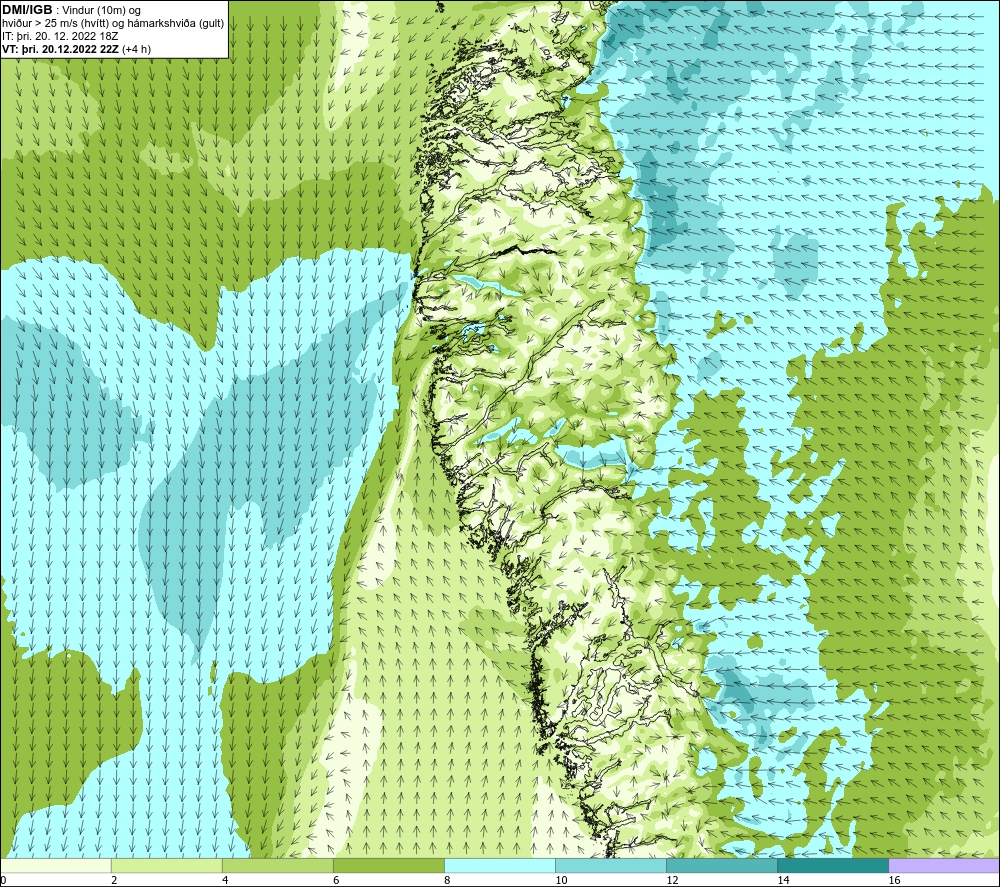Image resolution: width=1000 pixels, height=887 pixels.
Task: Click the scale label '10'
Action: (x=561, y=880)
